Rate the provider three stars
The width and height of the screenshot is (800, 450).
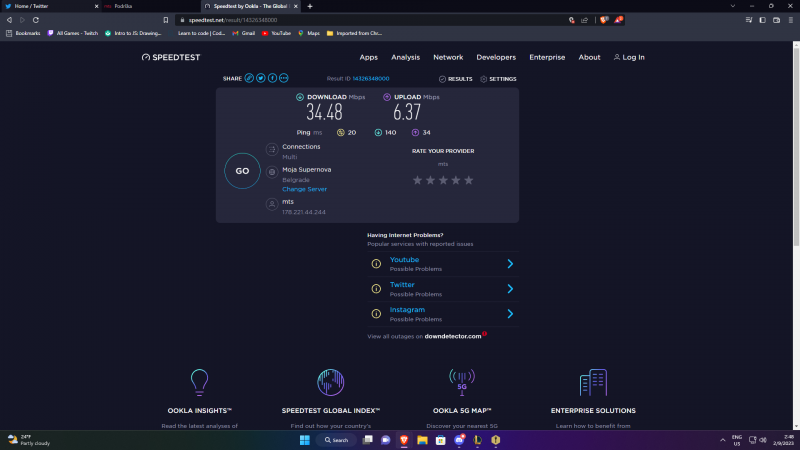coord(443,180)
